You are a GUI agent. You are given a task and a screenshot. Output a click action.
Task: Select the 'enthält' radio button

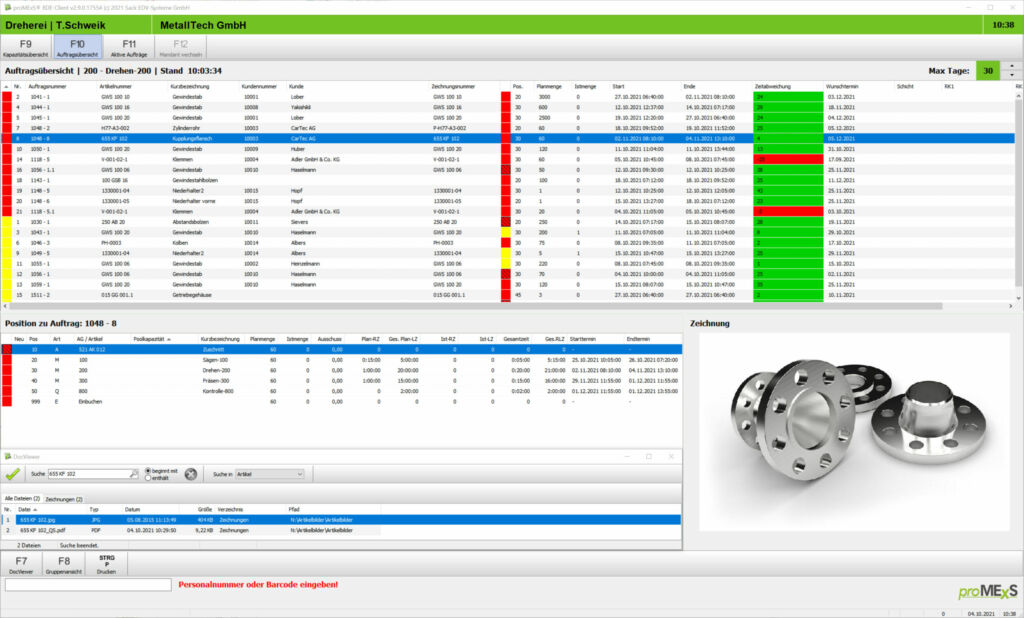[x=150, y=478]
